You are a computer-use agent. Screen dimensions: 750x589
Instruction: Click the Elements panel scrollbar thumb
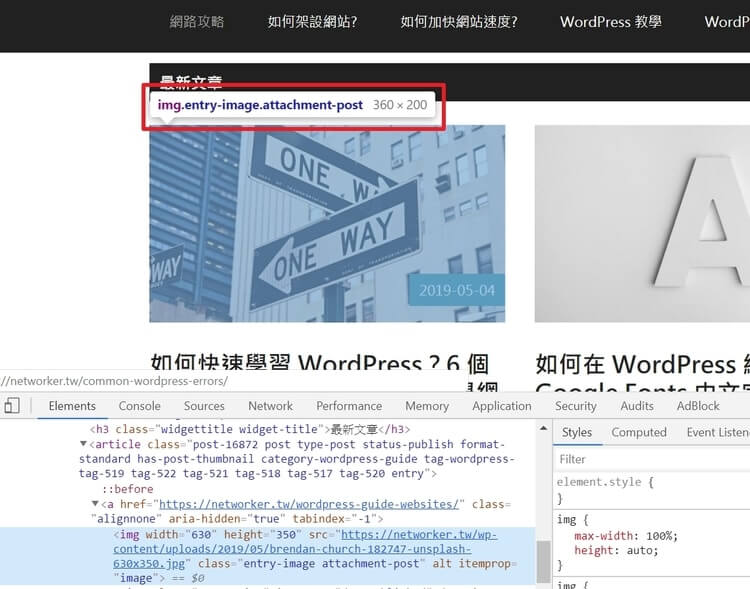pyautogui.click(x=544, y=561)
